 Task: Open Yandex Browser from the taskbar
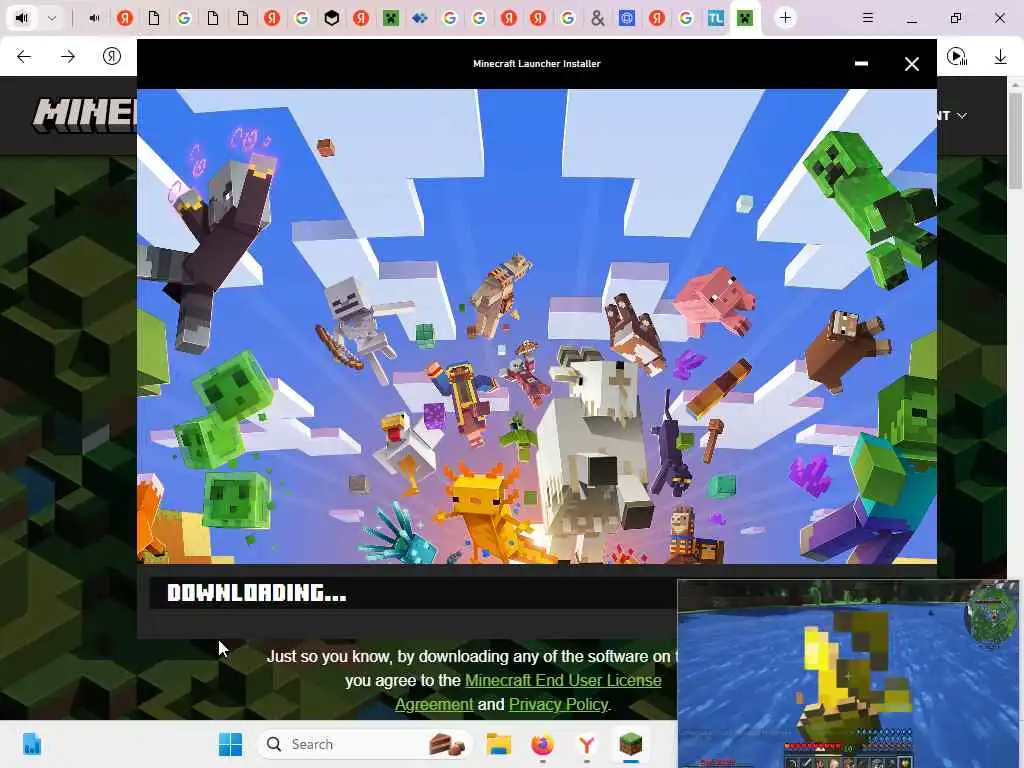tap(586, 744)
